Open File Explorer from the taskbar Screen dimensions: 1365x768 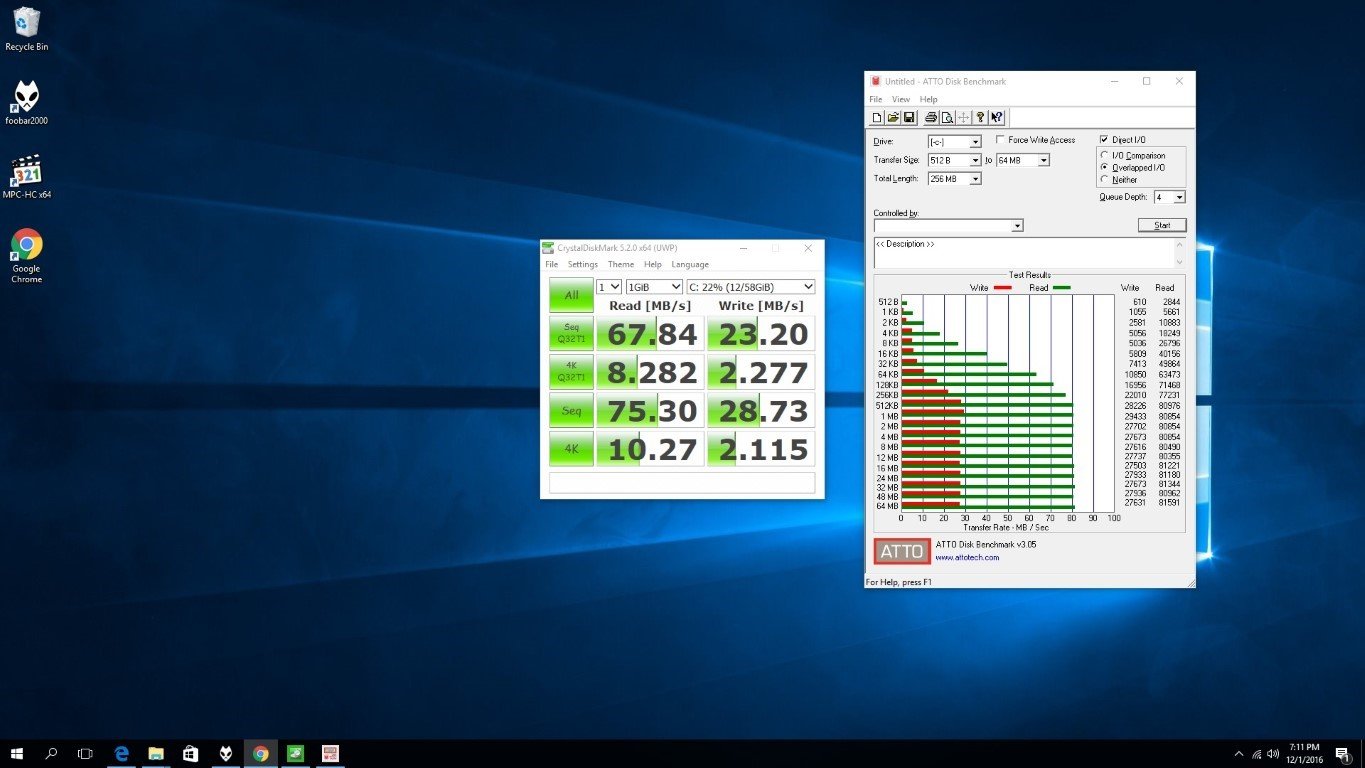click(156, 753)
